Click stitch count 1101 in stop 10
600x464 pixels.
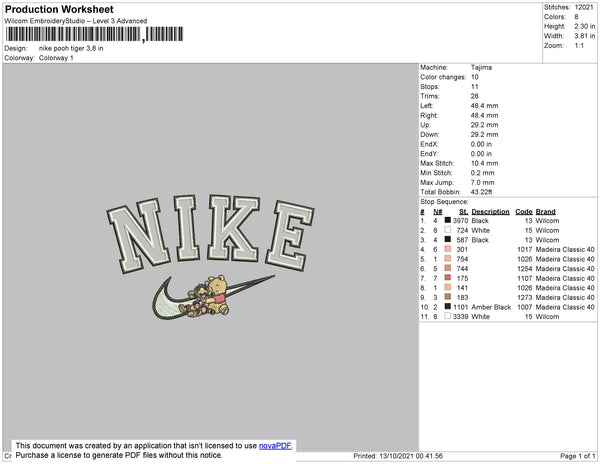click(461, 307)
